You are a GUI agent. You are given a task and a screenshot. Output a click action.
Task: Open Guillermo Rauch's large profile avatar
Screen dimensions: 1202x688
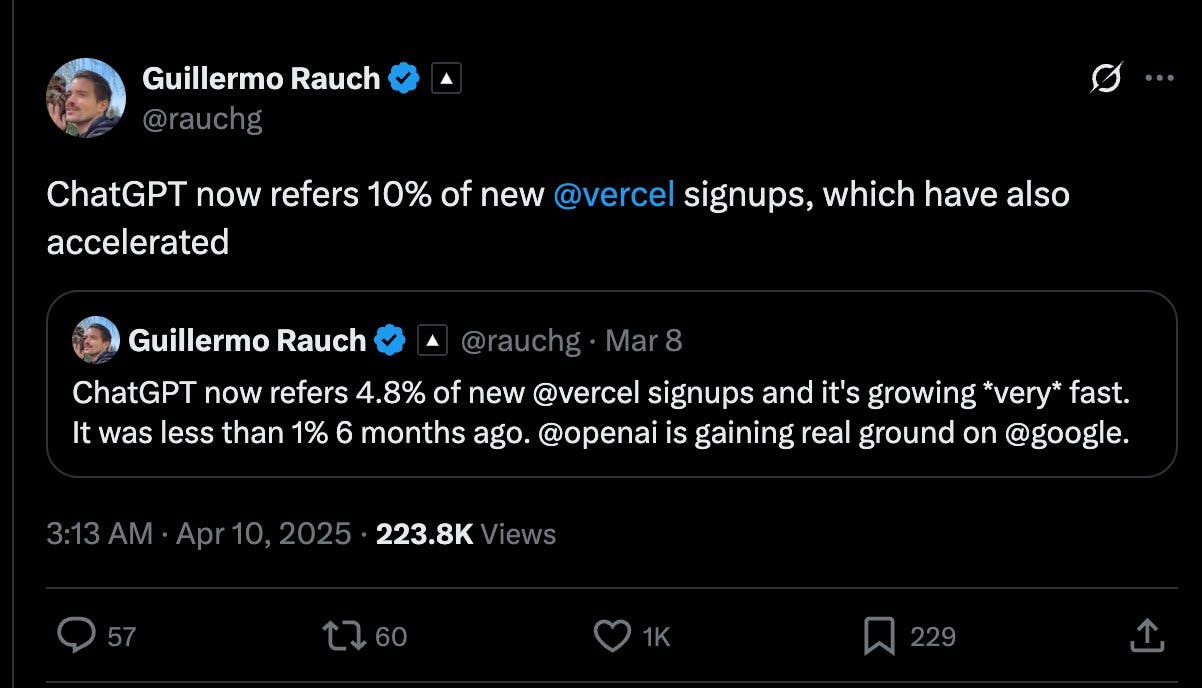[x=85, y=98]
